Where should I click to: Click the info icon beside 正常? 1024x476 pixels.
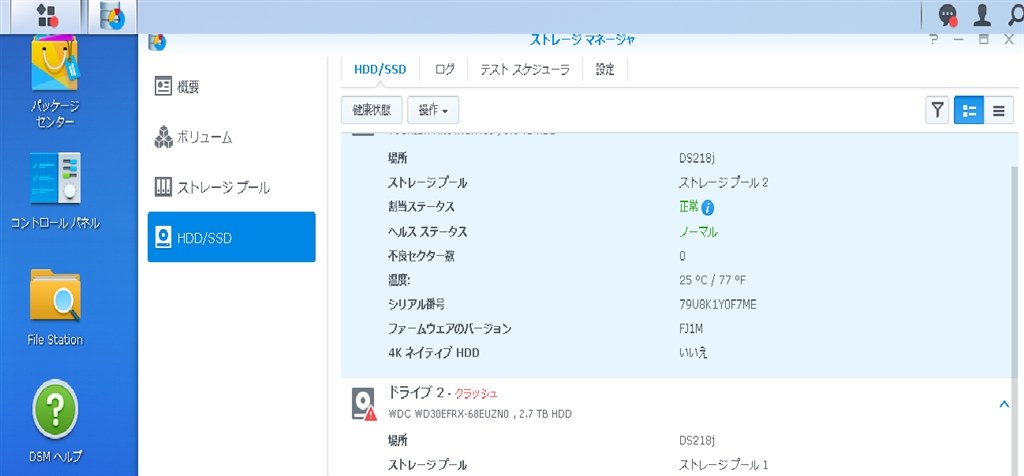[x=707, y=208]
